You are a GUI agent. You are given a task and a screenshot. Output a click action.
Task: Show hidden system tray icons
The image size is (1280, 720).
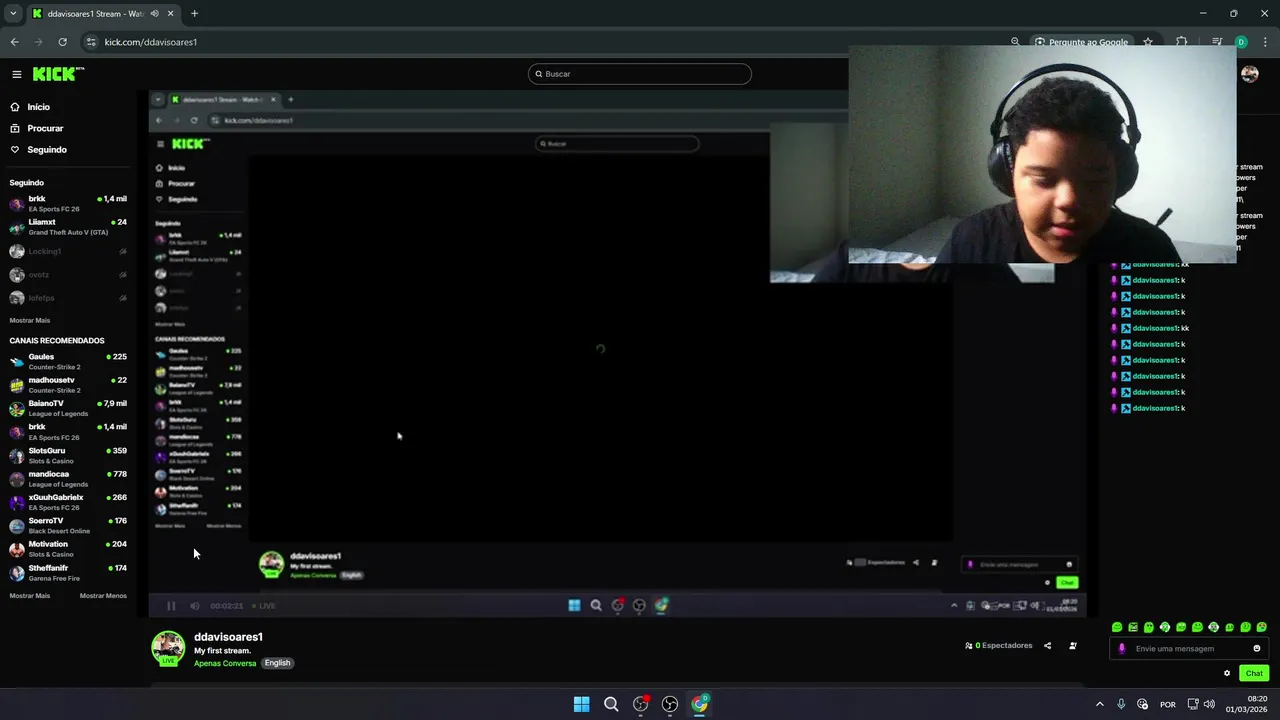click(1100, 704)
